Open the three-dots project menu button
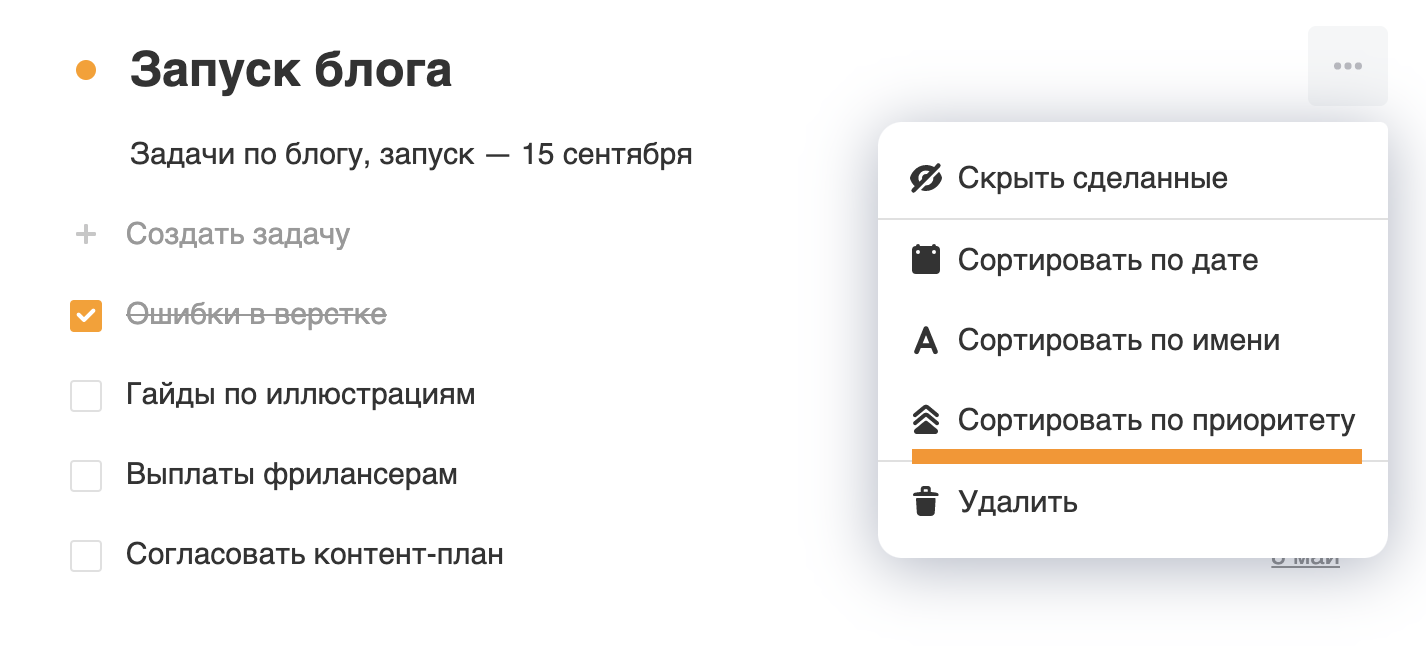 pos(1347,66)
